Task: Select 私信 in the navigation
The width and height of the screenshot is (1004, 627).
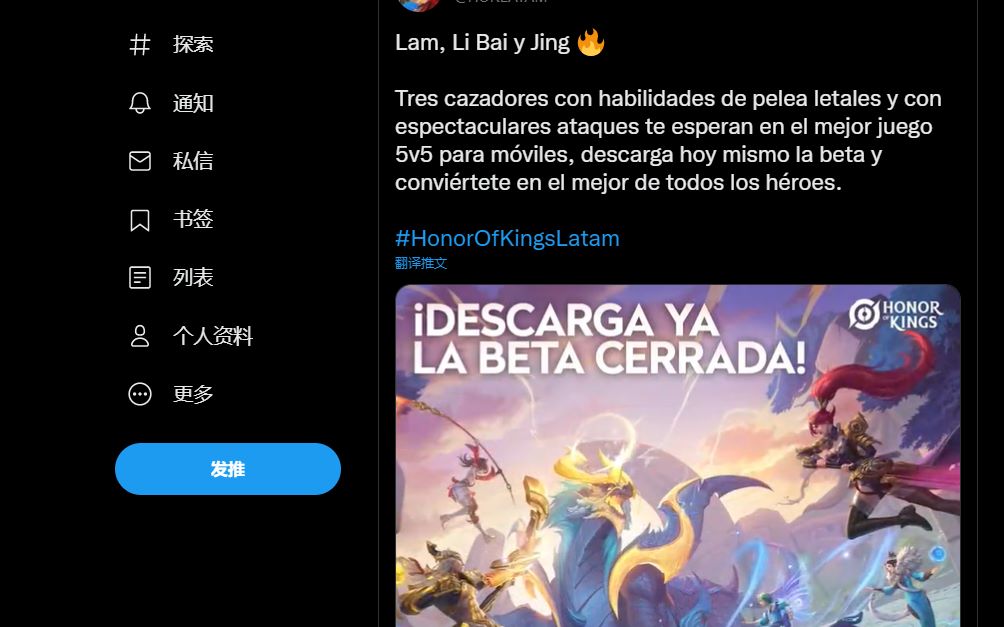Action: click(x=193, y=161)
